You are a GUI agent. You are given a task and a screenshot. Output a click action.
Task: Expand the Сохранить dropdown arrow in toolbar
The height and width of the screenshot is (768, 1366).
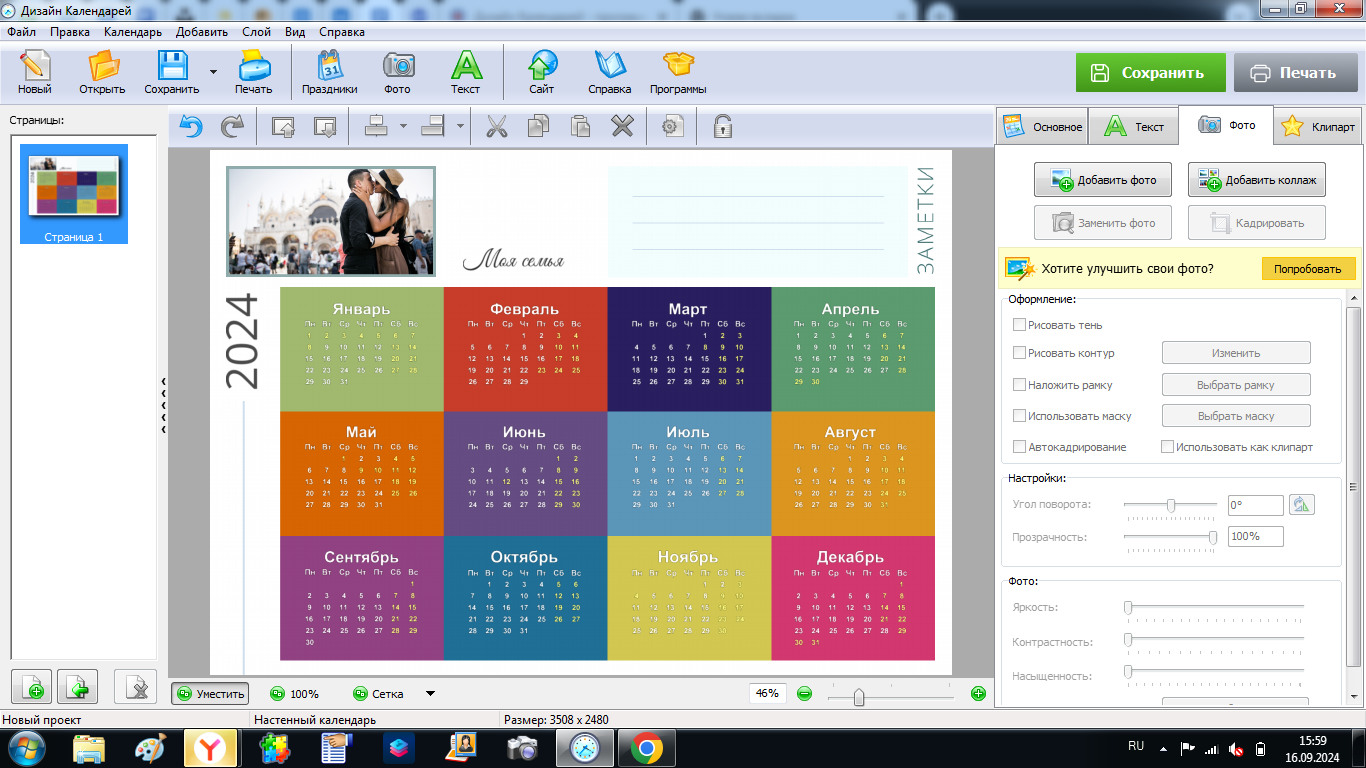213,72
